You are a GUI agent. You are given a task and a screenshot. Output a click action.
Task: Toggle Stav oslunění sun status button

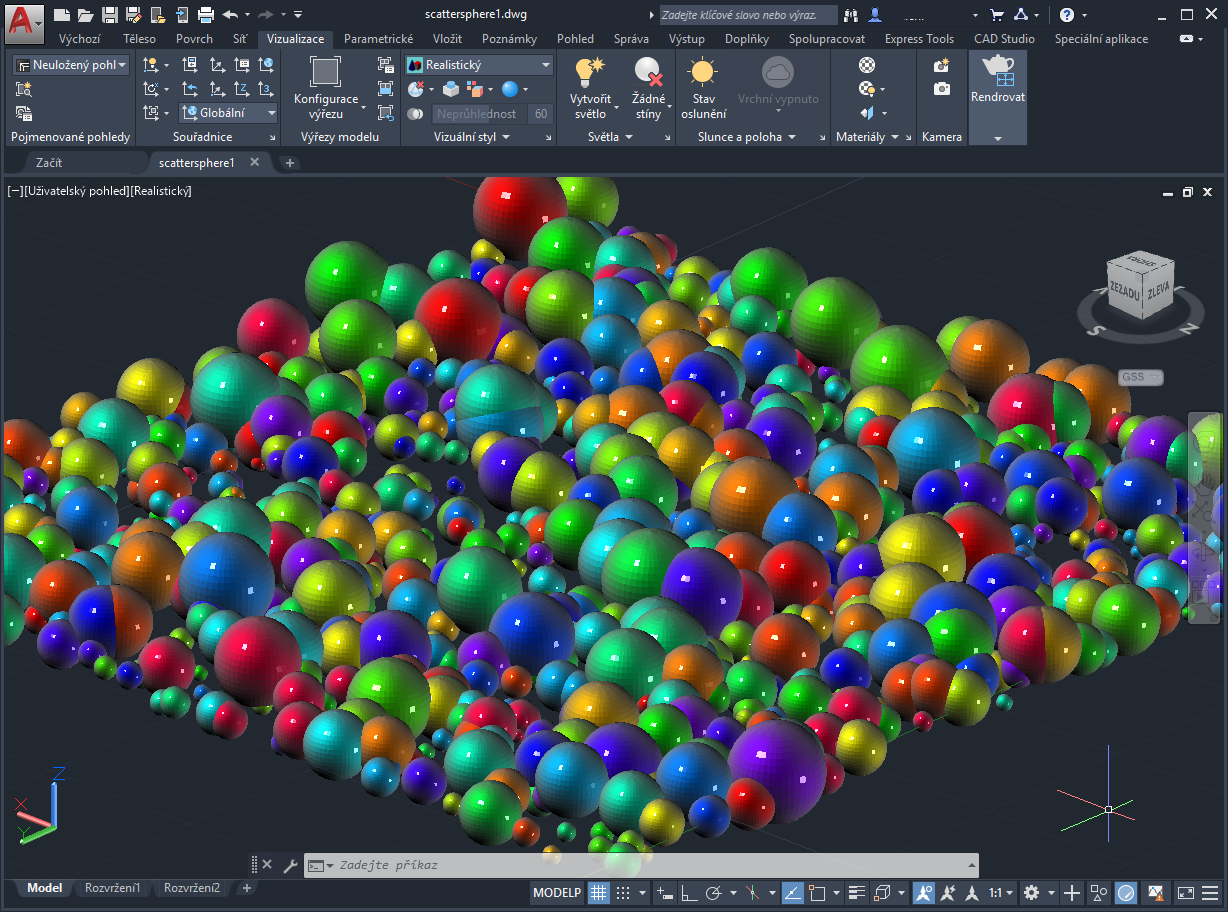click(x=703, y=88)
